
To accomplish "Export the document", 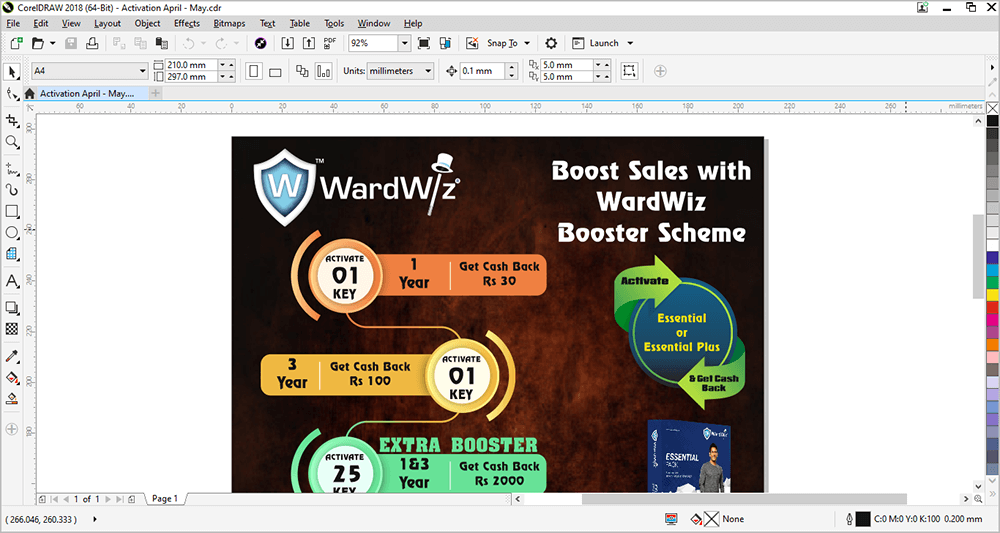I will (x=309, y=43).
